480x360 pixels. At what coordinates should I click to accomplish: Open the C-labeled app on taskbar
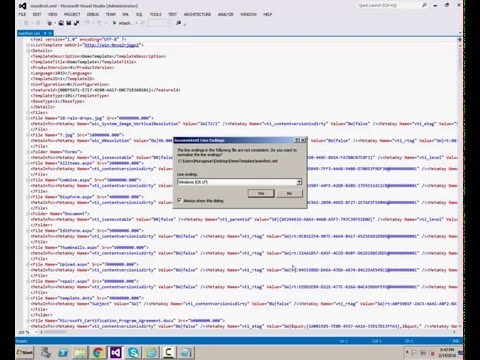169,352
